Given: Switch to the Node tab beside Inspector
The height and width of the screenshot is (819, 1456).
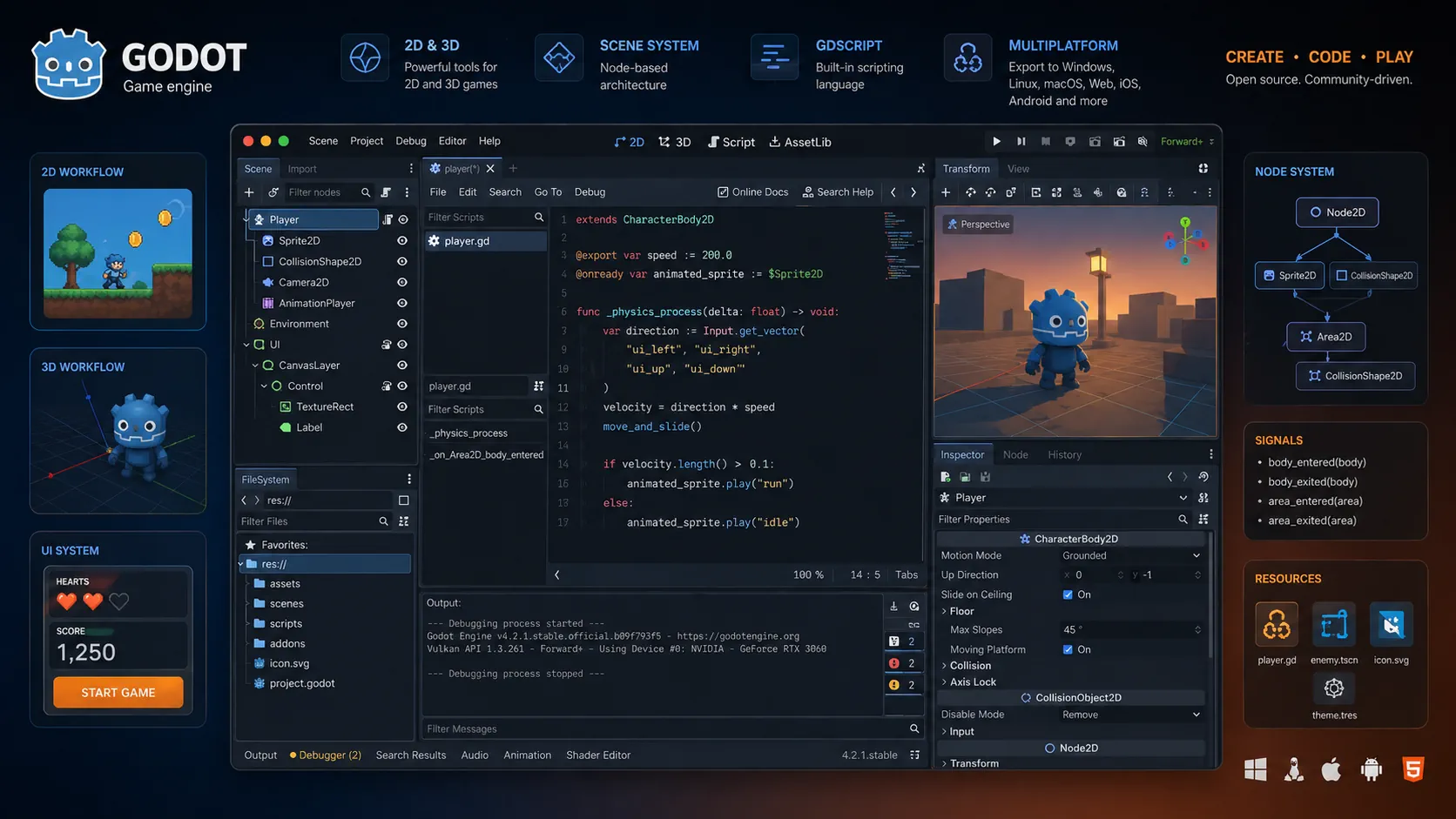Looking at the screenshot, I should tap(1015, 453).
